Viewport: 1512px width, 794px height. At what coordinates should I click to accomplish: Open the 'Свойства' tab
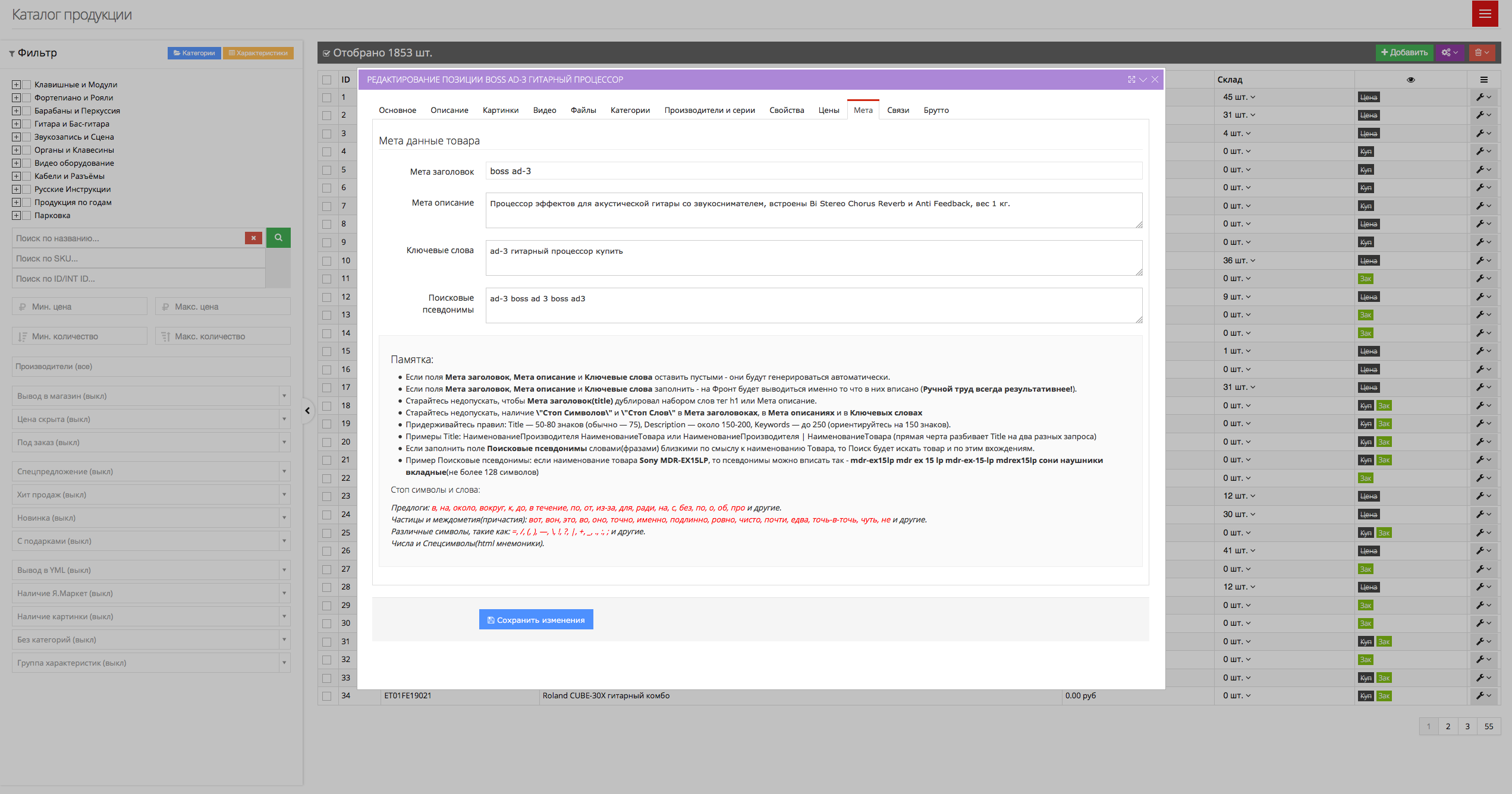point(786,110)
